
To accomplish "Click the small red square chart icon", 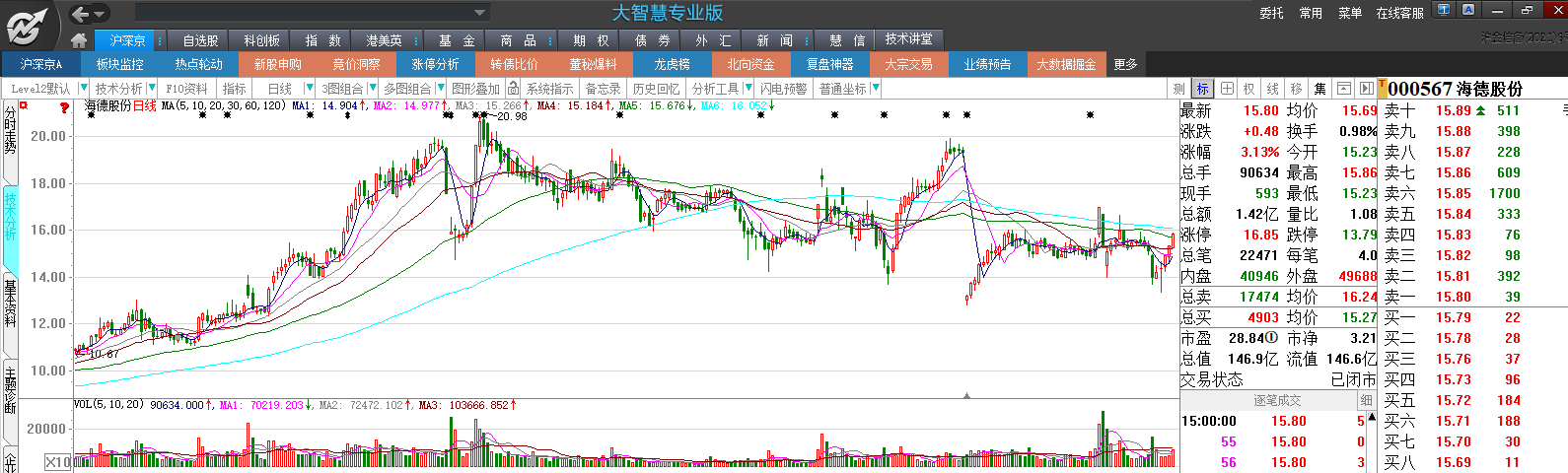I will (x=24, y=105).
